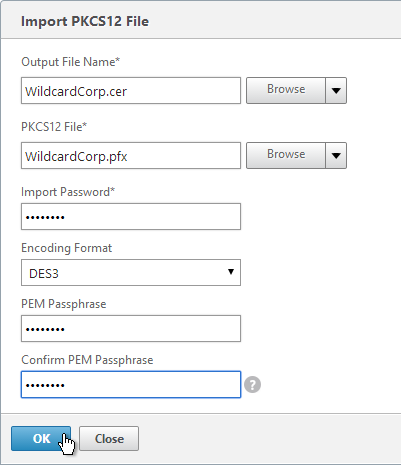Click the Import PKCS12 File title

(x=85, y=21)
